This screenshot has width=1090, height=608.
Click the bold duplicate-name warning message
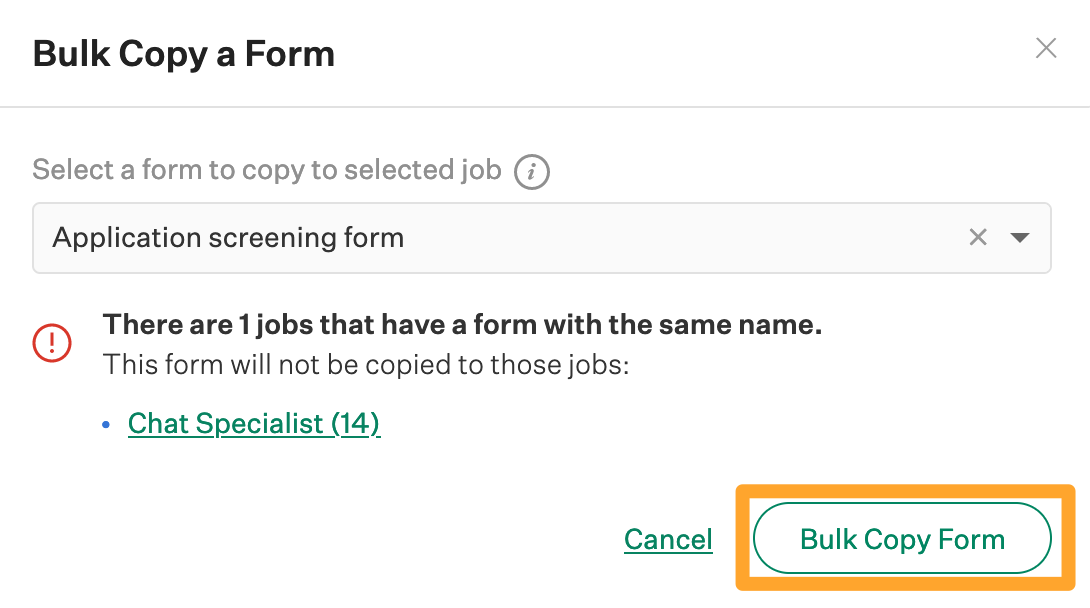coord(462,324)
